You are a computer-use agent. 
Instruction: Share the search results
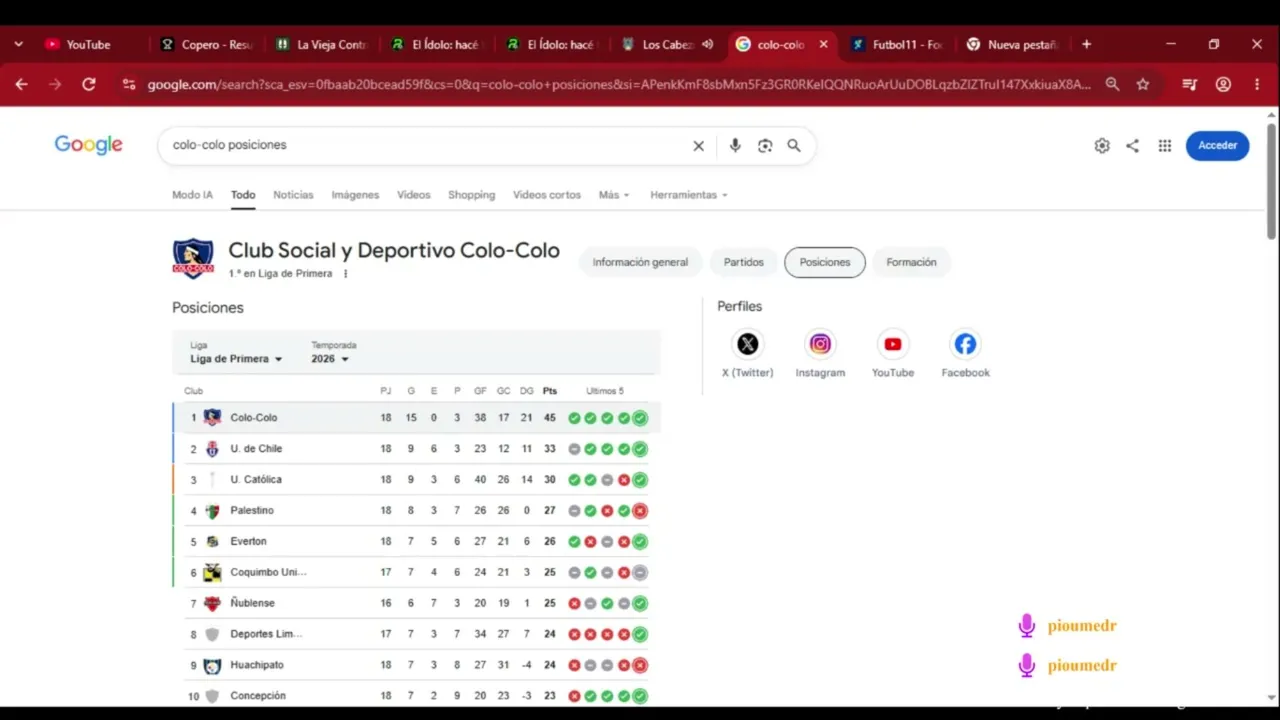coord(1132,146)
